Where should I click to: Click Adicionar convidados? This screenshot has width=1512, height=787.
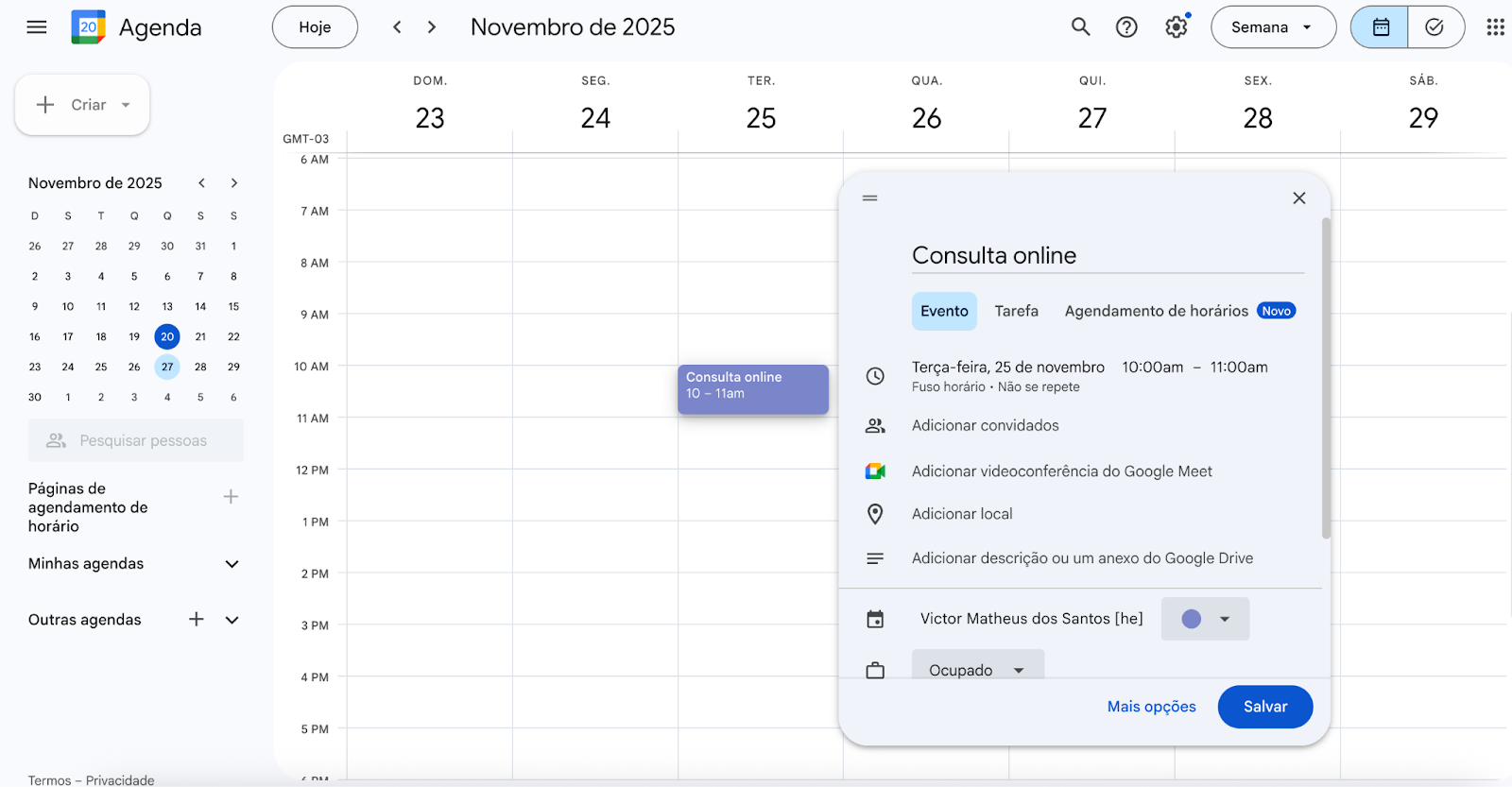pyautogui.click(x=986, y=426)
